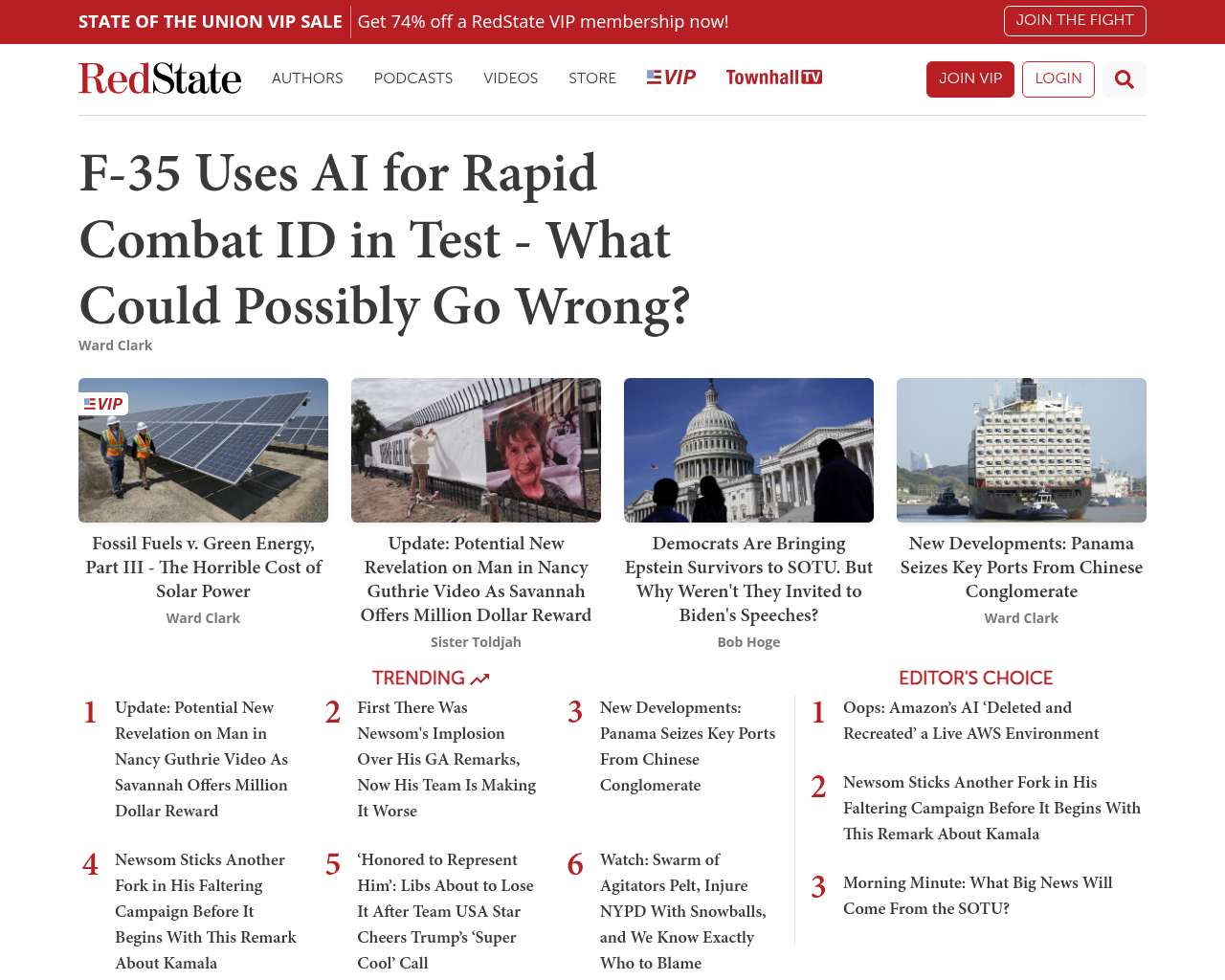Click the Join the Fight button
1225x980 pixels.
point(1075,21)
